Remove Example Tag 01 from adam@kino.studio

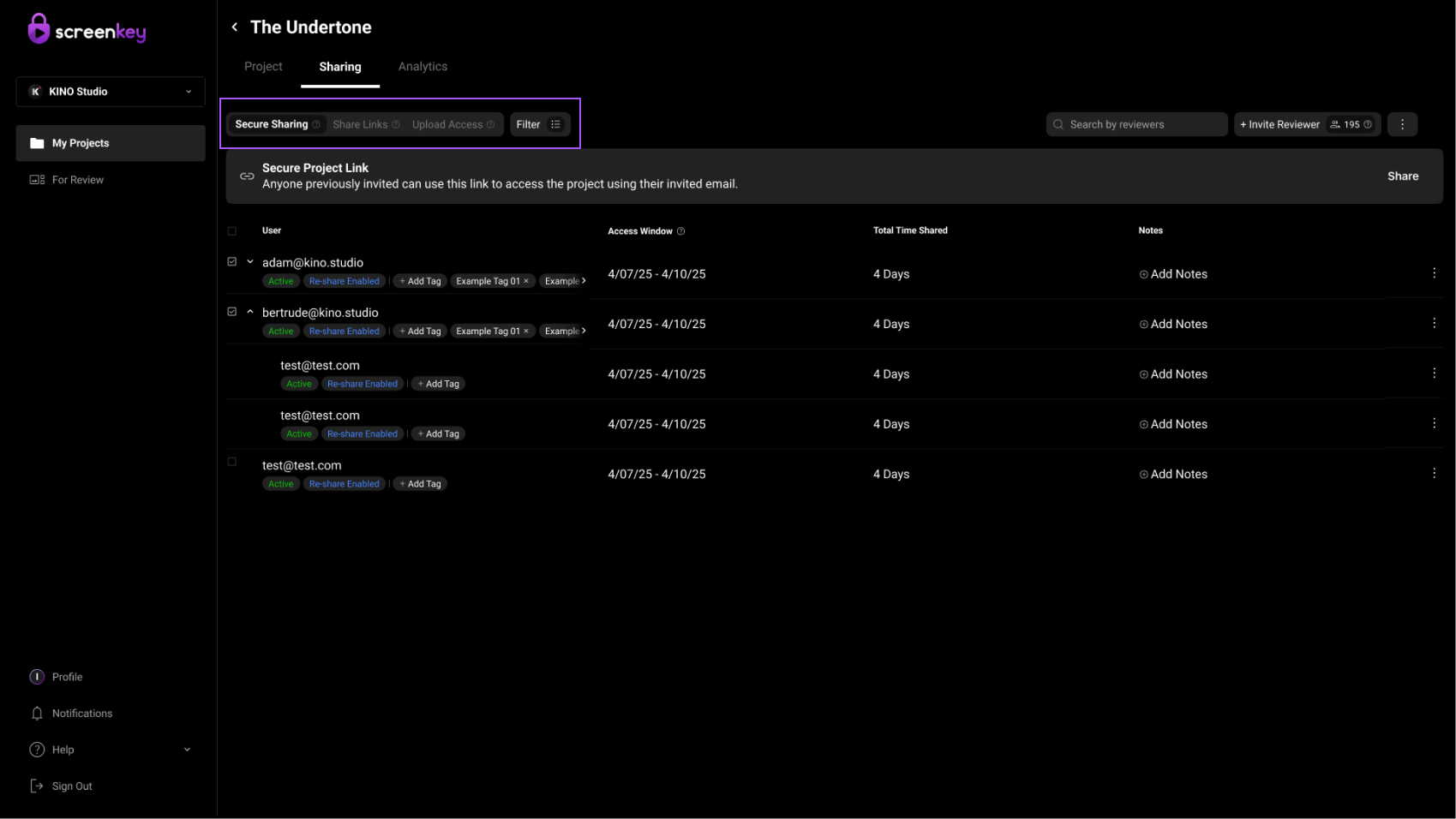tap(526, 281)
